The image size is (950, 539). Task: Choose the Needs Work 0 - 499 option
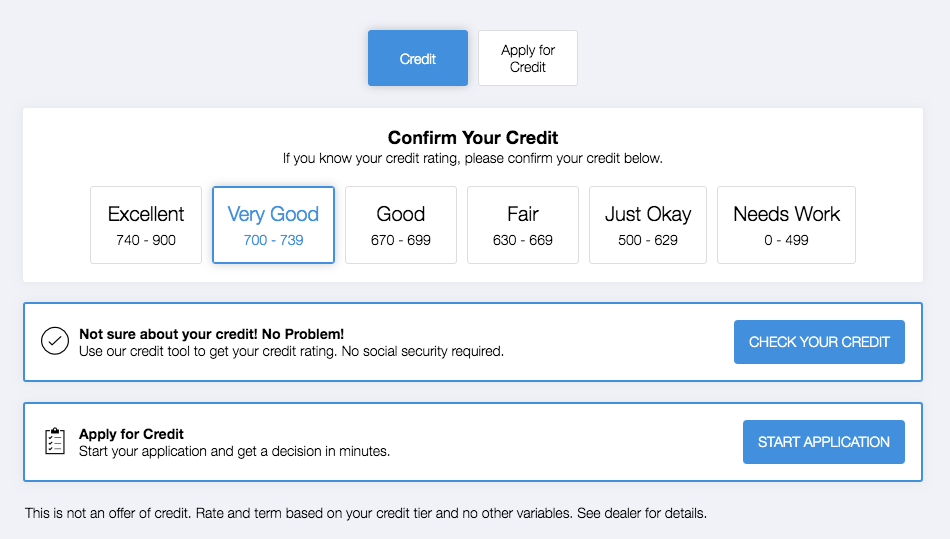786,225
